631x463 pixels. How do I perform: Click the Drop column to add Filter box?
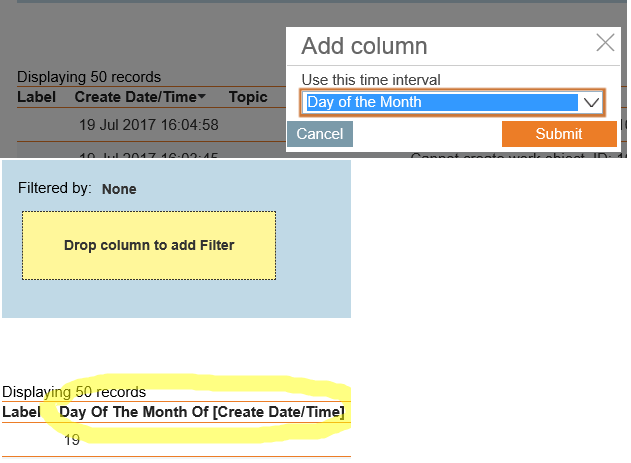(x=149, y=245)
